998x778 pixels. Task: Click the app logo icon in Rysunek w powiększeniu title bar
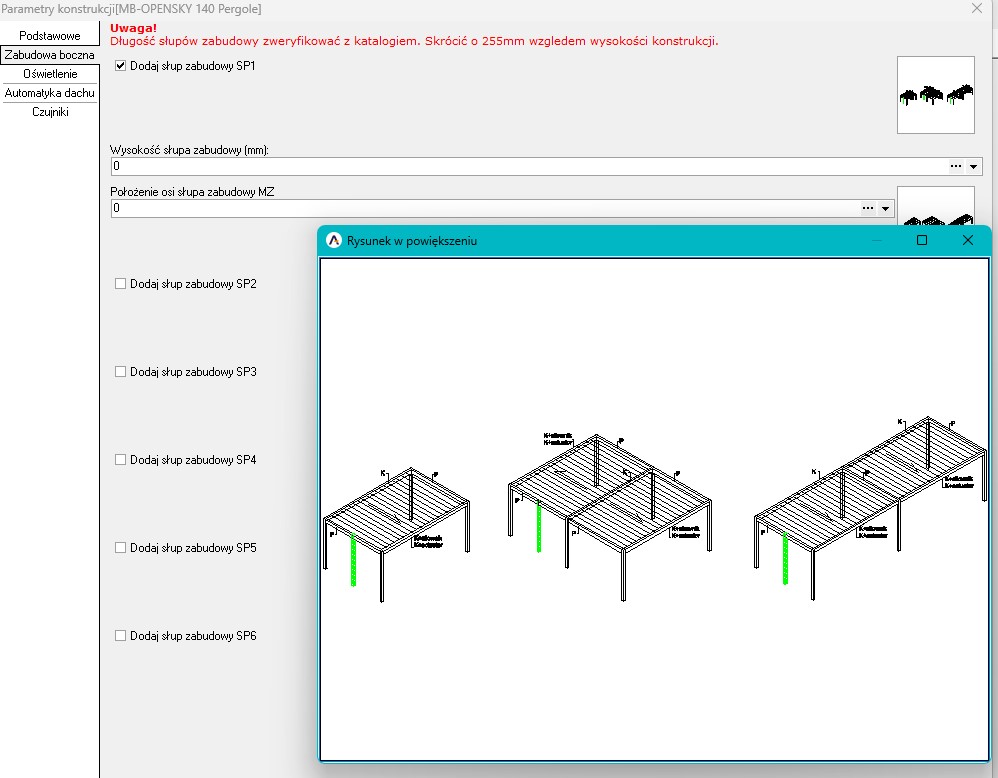click(x=334, y=241)
